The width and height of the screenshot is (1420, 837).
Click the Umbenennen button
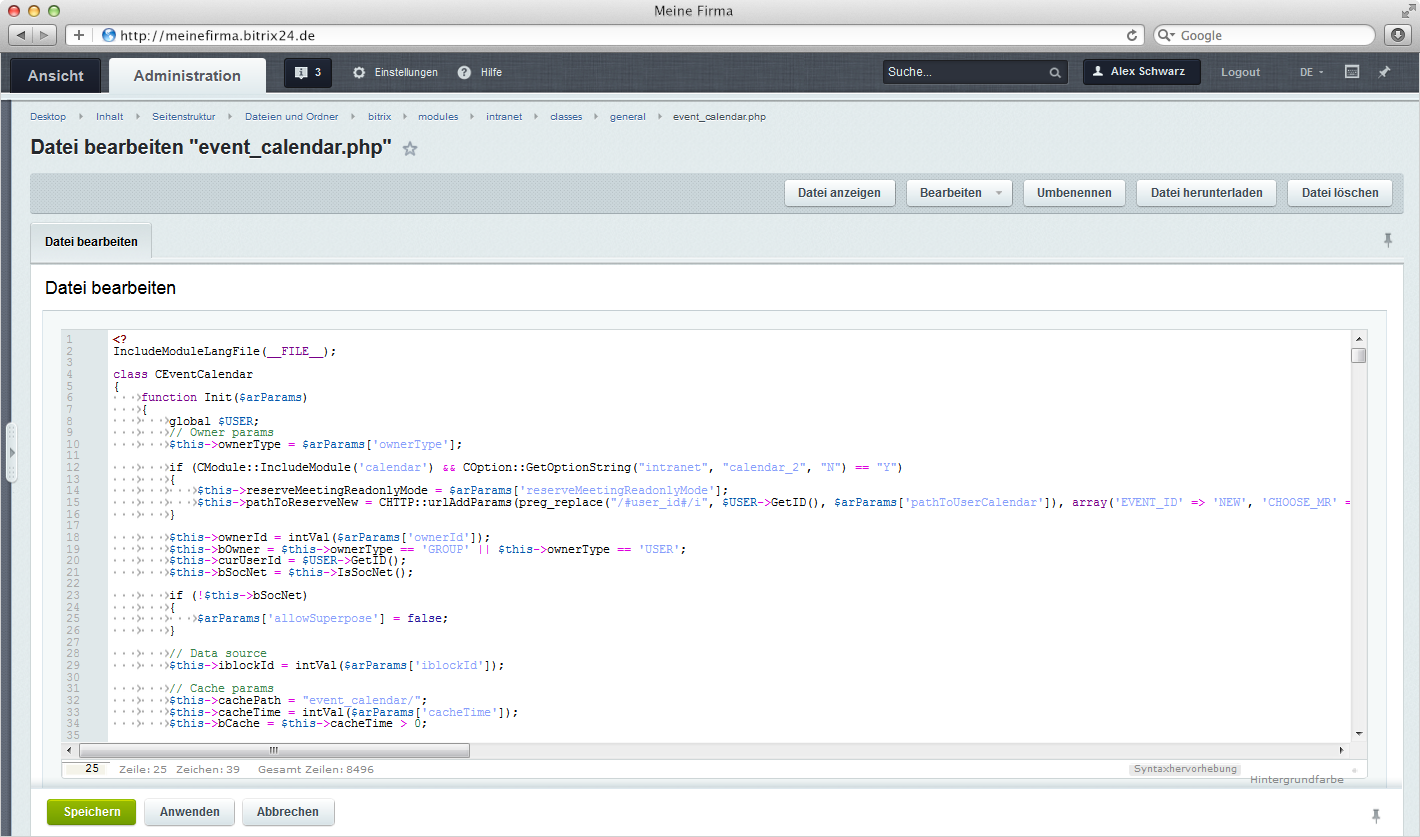pos(1074,193)
